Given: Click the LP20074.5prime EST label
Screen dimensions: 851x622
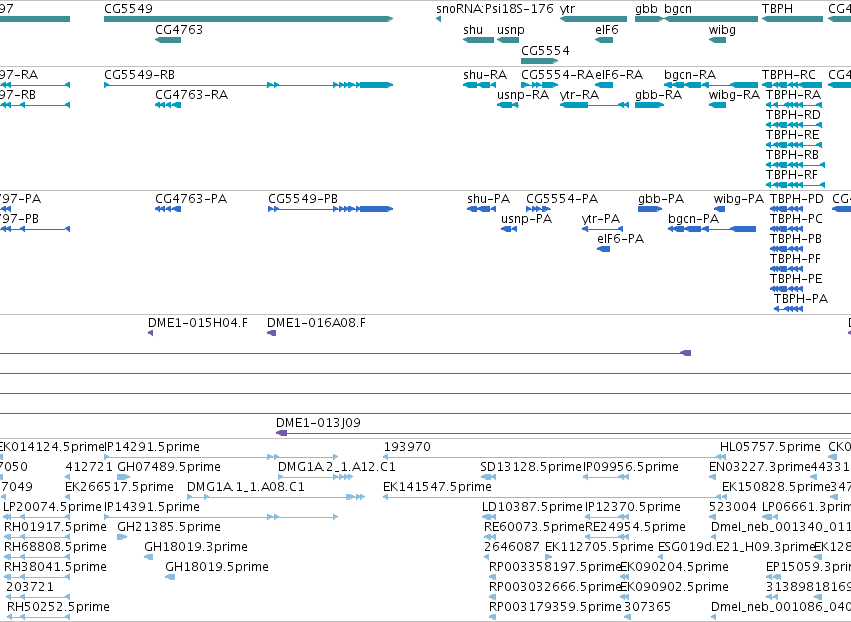Looking at the screenshot, I should 52,507.
